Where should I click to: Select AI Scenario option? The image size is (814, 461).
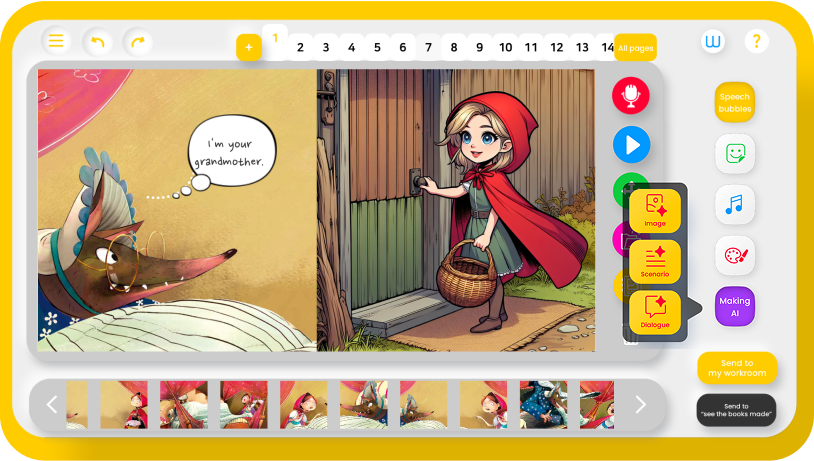point(655,261)
